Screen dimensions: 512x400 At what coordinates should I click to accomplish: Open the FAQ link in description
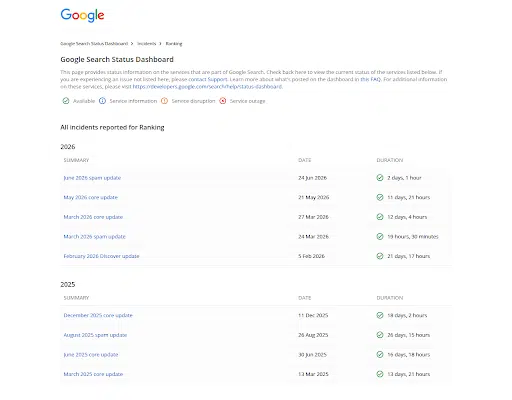pos(370,79)
